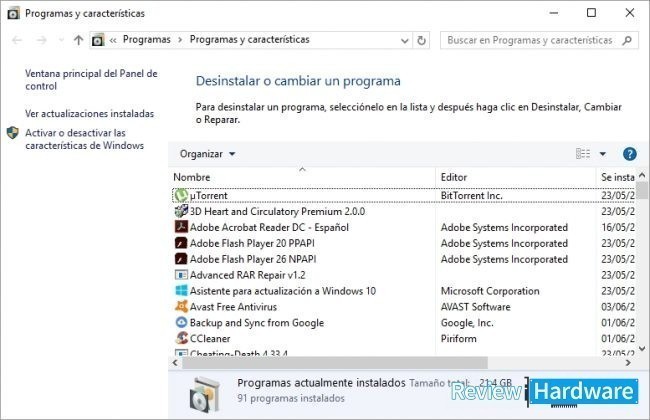The height and width of the screenshot is (420, 650).
Task: Open Ver actualizaciones instaladas link
Action: tap(90, 113)
